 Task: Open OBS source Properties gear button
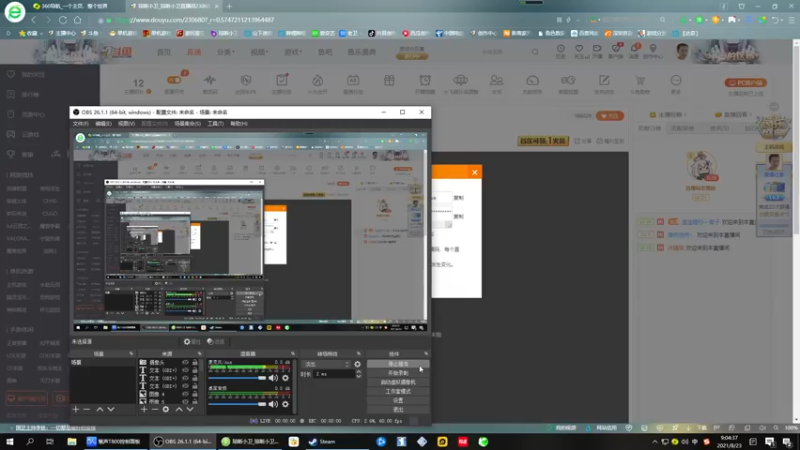pyautogui.click(x=192, y=341)
